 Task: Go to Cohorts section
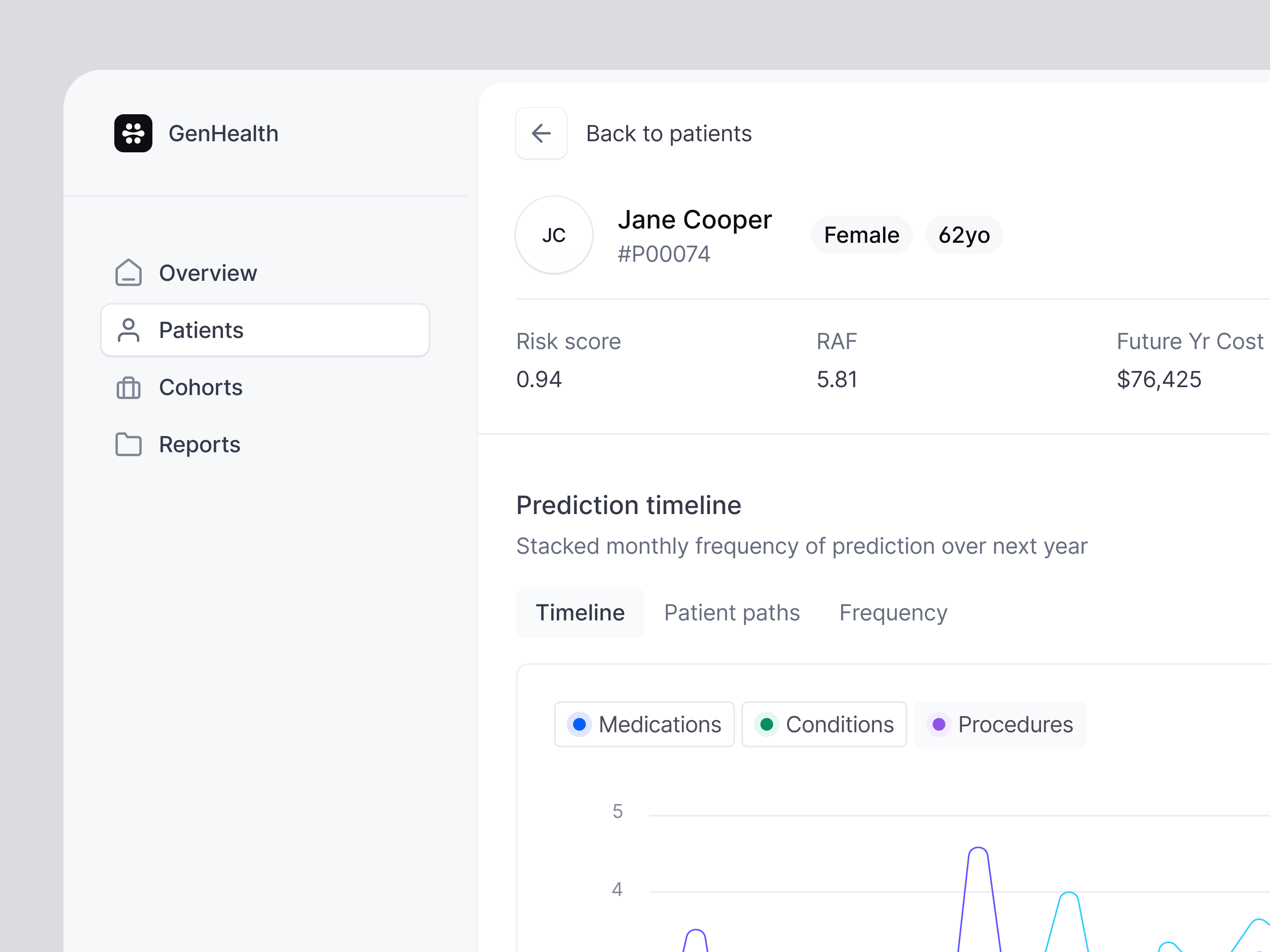coord(265,387)
